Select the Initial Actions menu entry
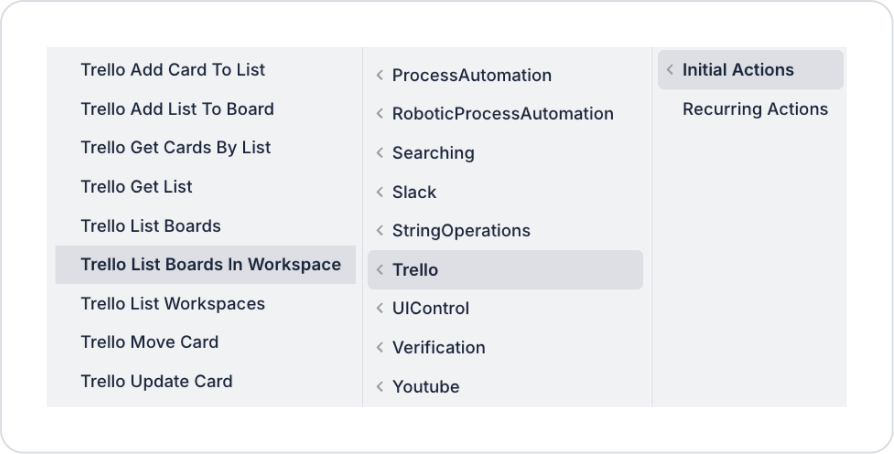This screenshot has width=894, height=454. [750, 70]
